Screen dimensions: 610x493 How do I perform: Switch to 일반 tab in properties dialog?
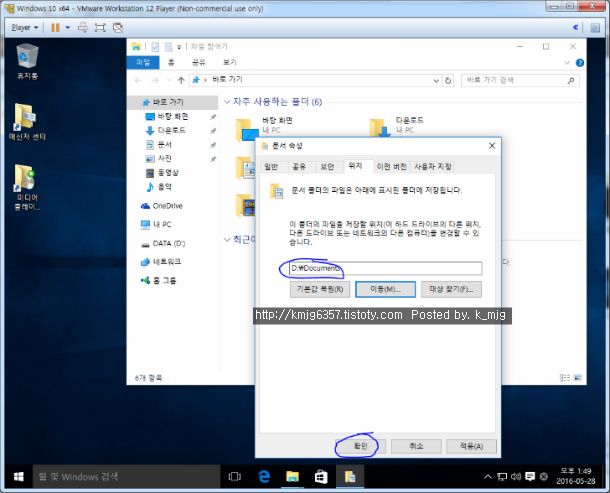click(271, 167)
